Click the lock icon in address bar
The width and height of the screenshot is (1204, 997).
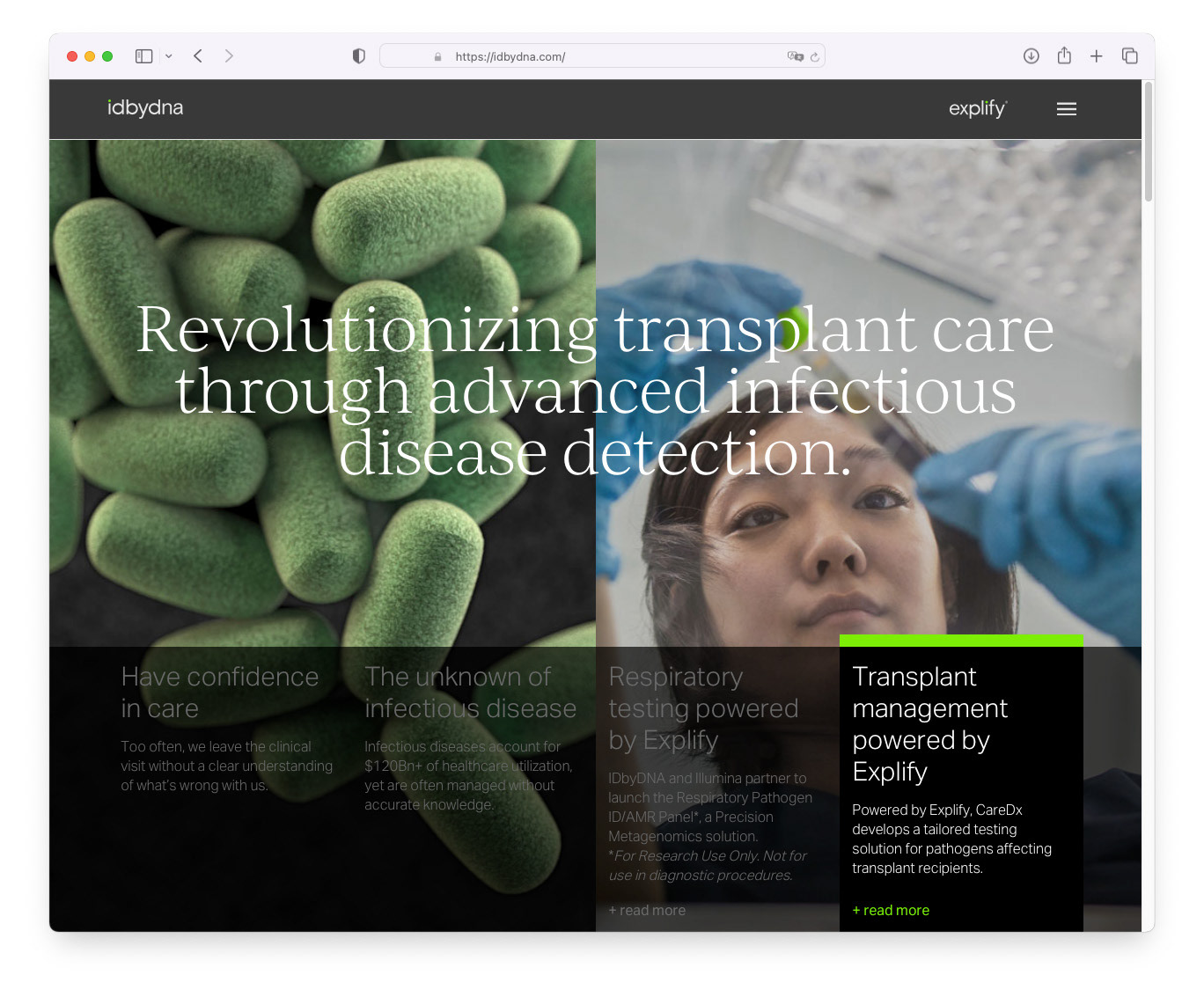point(437,57)
